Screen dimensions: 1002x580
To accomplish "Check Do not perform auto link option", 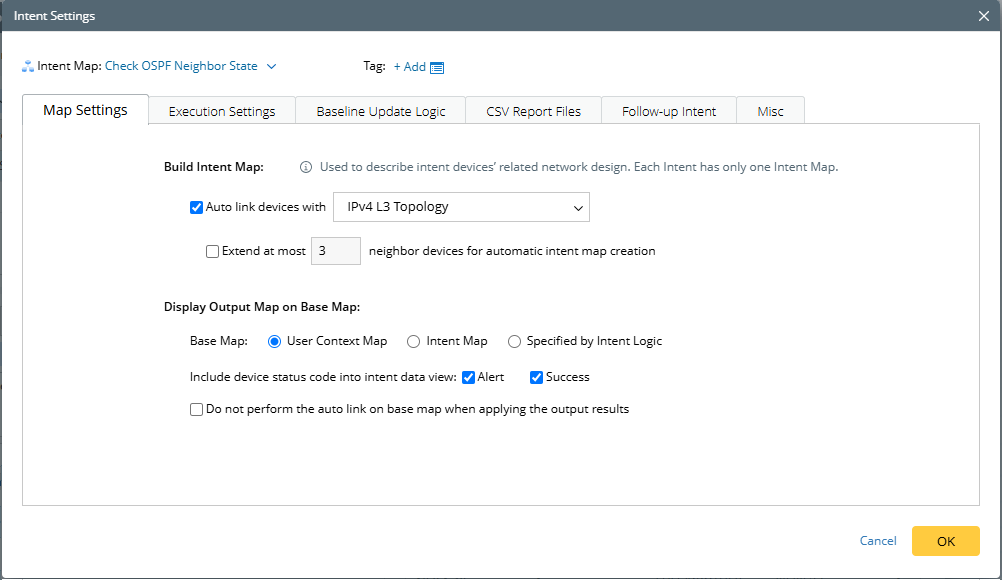I will tap(196, 409).
